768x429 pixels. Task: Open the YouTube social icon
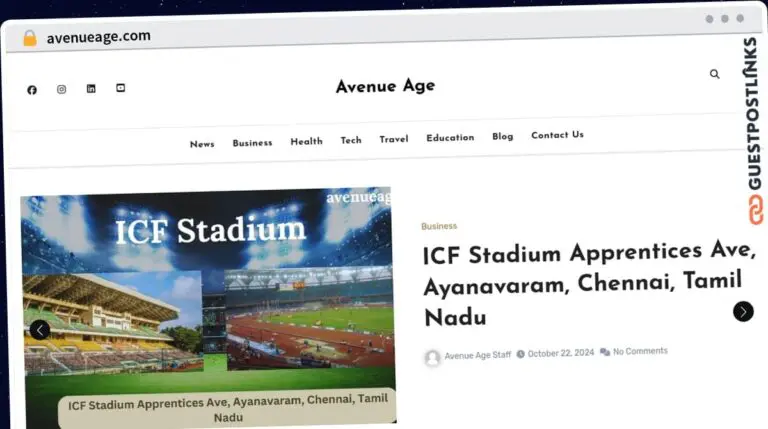[120, 88]
